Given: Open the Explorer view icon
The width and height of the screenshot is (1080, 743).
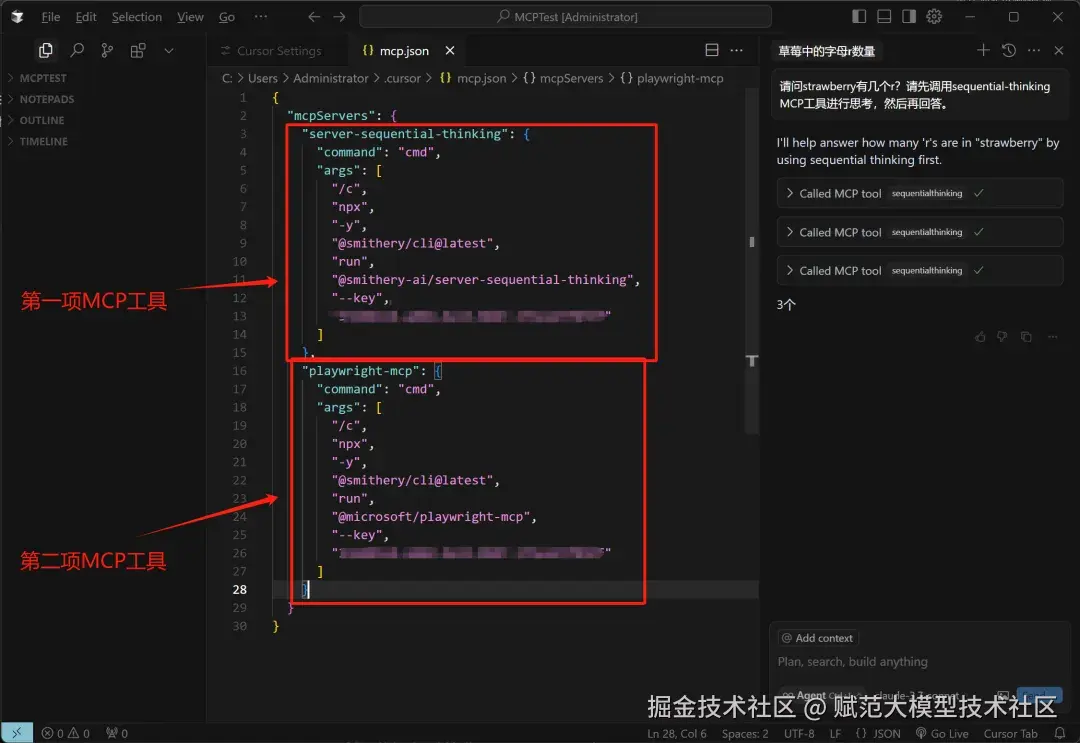Looking at the screenshot, I should [45, 50].
